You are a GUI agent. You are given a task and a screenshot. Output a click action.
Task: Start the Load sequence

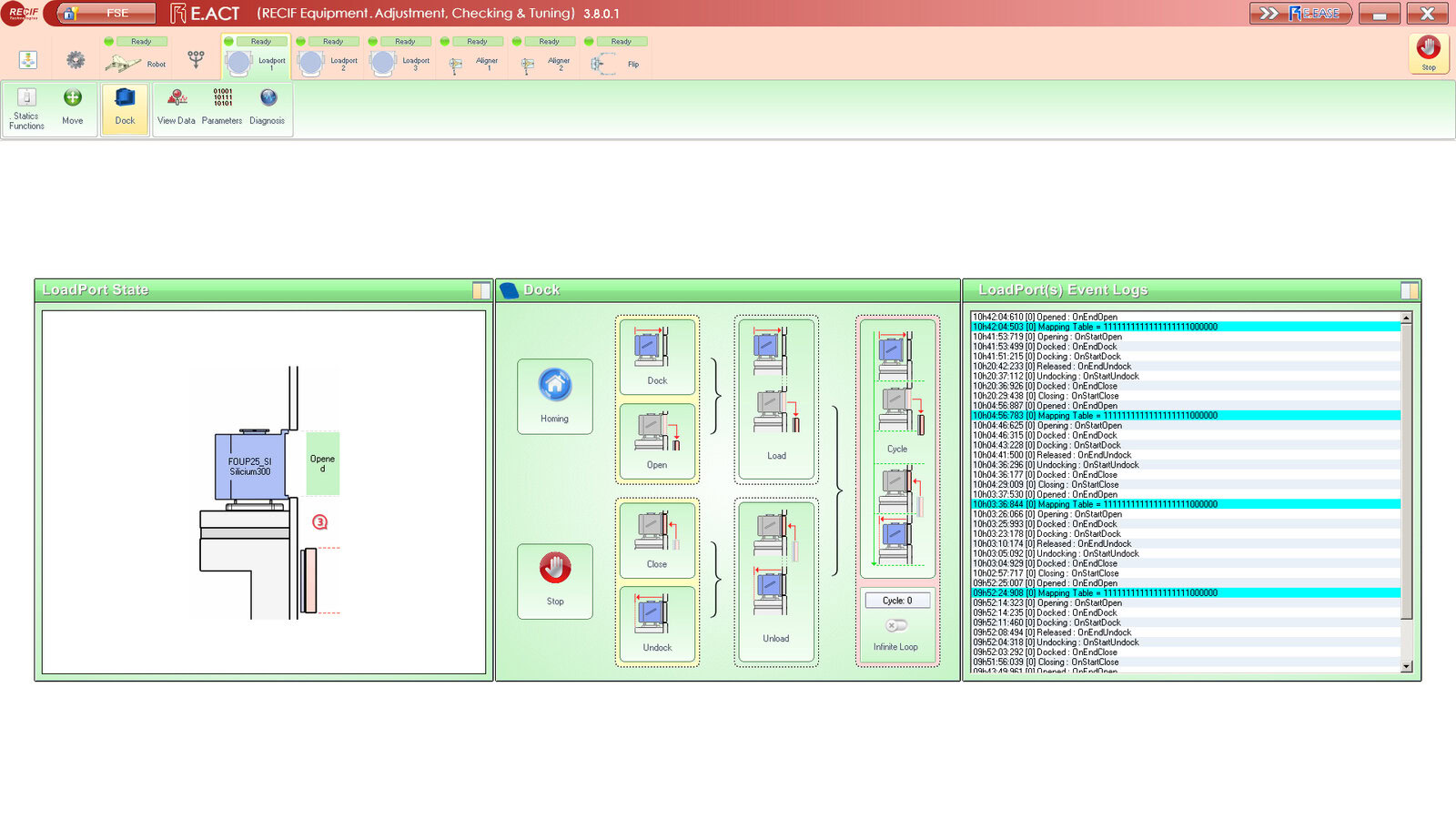(x=776, y=399)
